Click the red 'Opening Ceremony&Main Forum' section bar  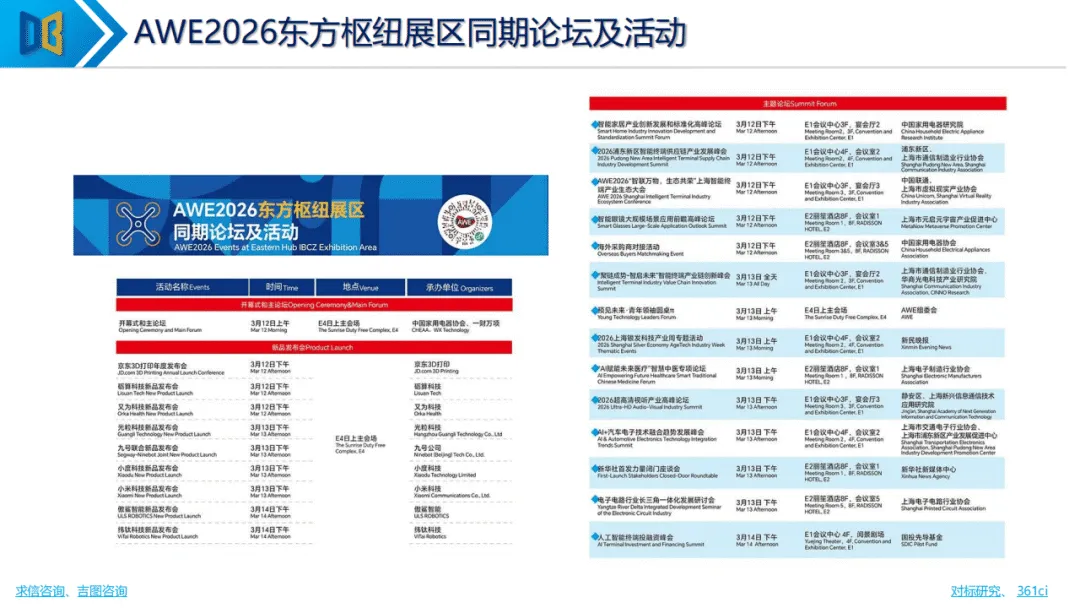click(314, 304)
